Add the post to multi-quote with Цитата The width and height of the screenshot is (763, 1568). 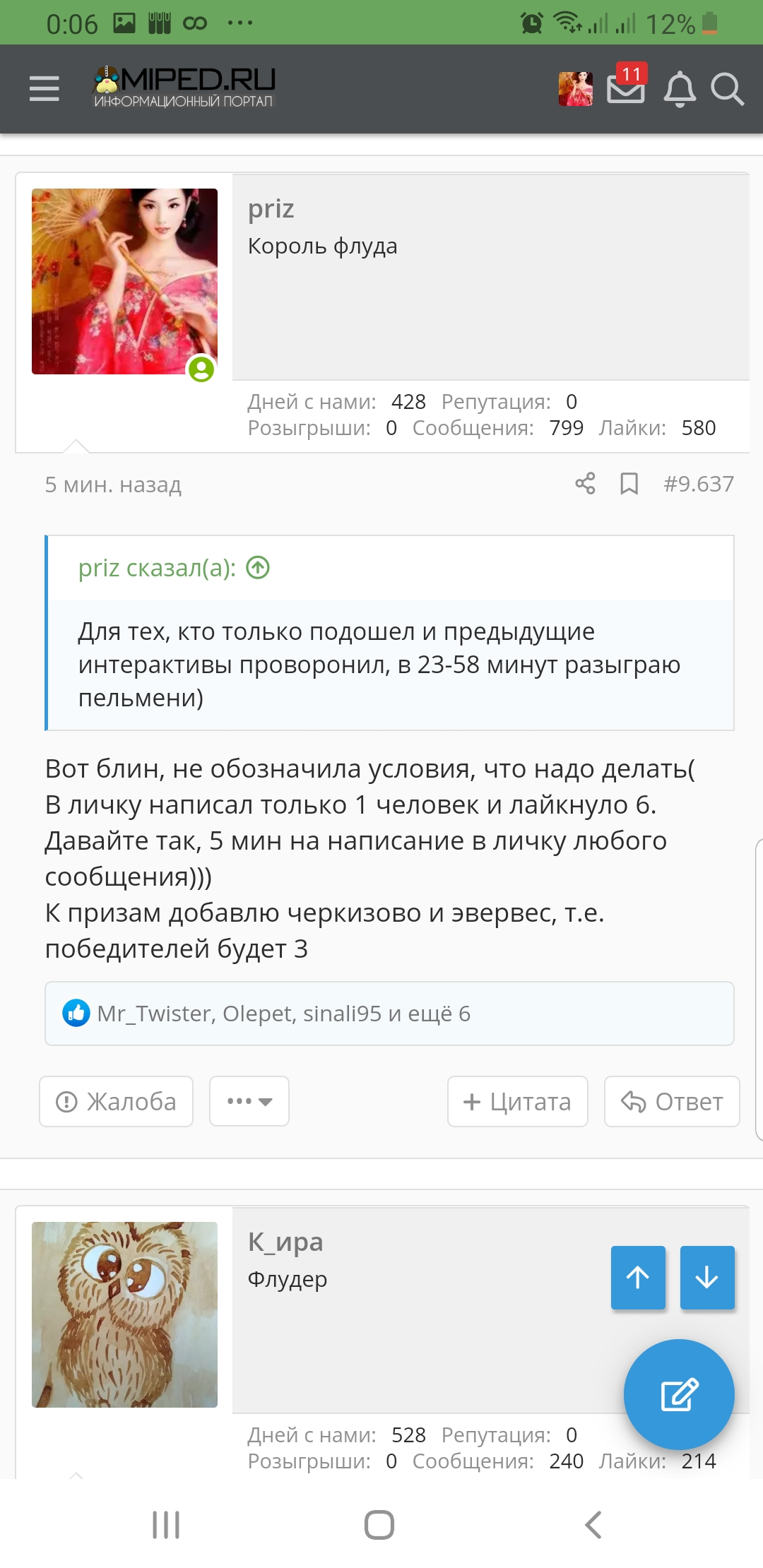click(518, 1101)
